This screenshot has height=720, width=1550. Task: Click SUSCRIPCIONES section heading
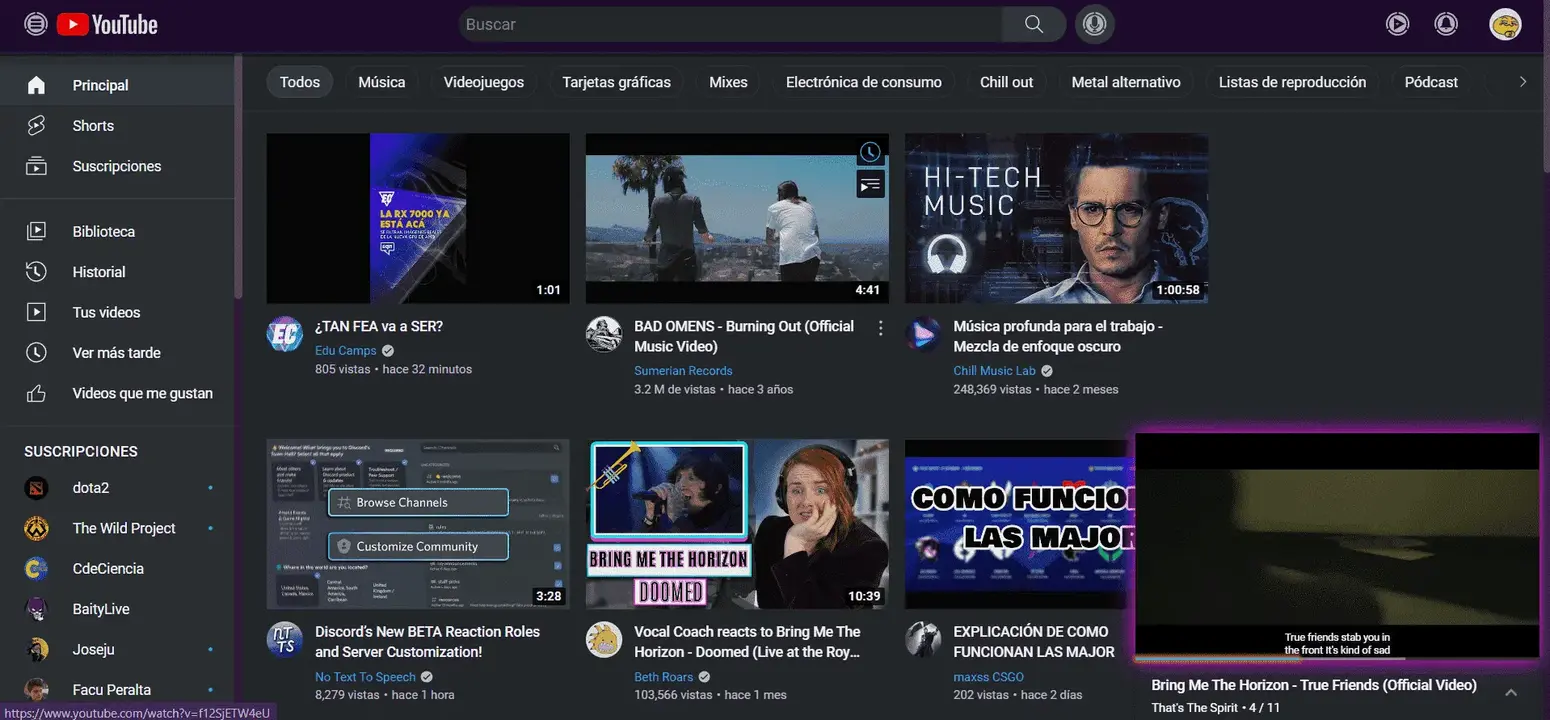(x=81, y=452)
